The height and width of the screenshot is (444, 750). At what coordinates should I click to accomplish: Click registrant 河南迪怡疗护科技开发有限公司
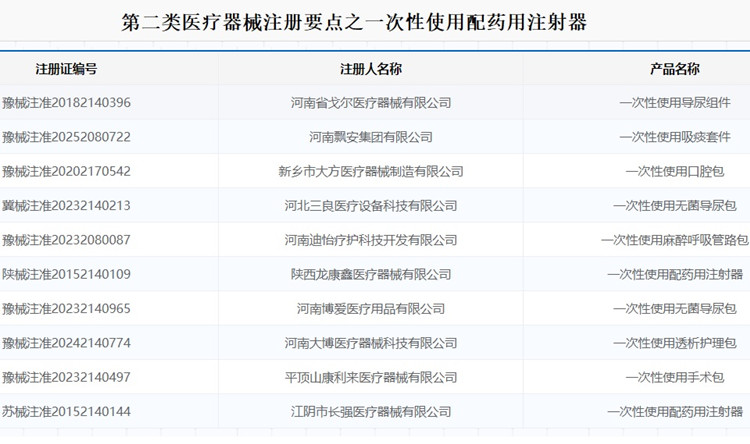coord(371,240)
